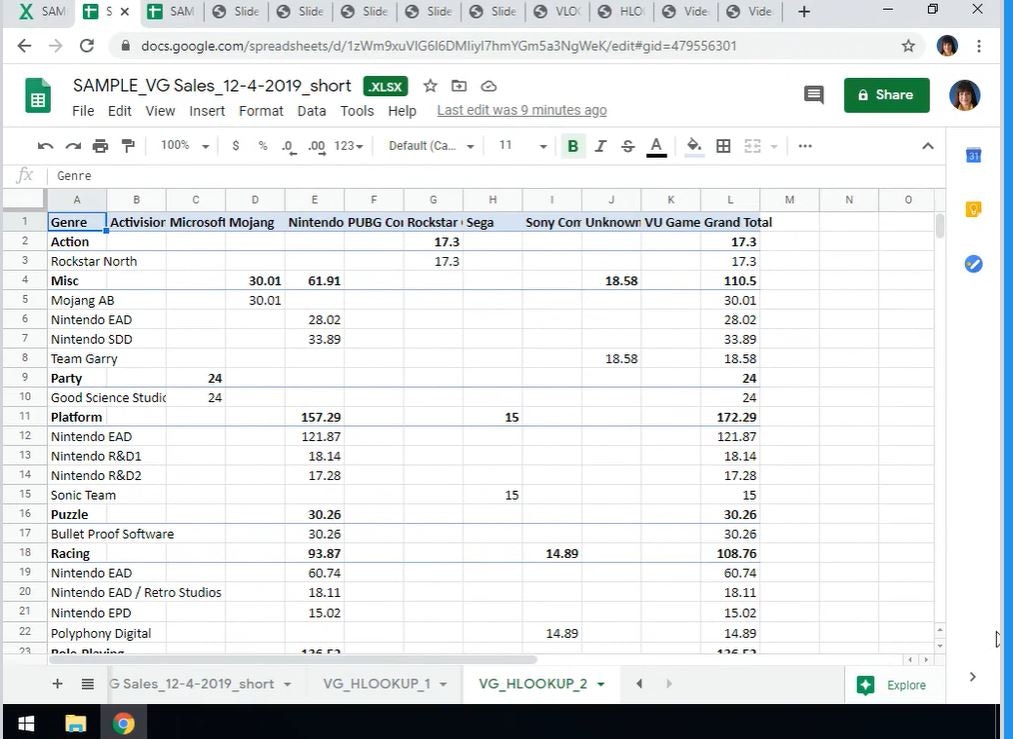The image size is (1013, 739).
Task: Open the three-dot More toolbar options
Action: tap(805, 146)
